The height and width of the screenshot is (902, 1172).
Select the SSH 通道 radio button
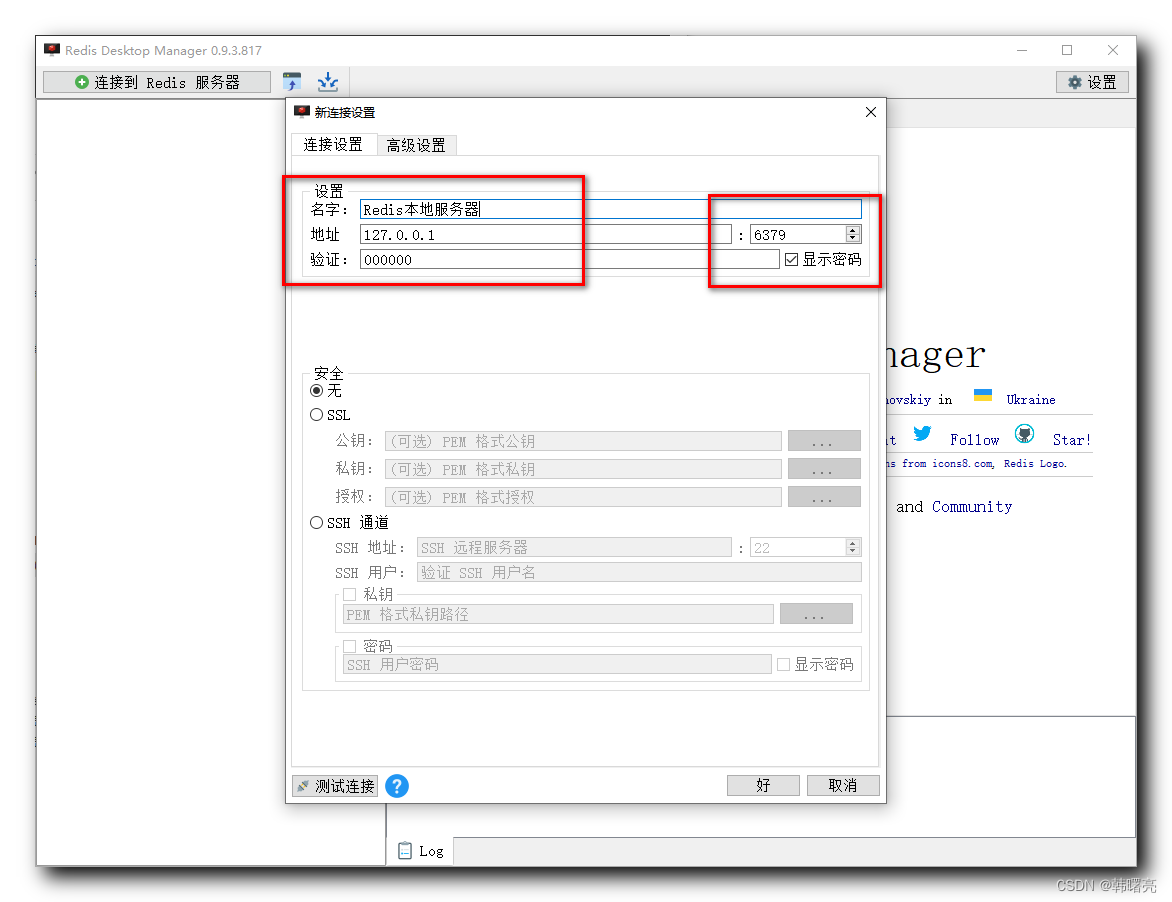317,522
